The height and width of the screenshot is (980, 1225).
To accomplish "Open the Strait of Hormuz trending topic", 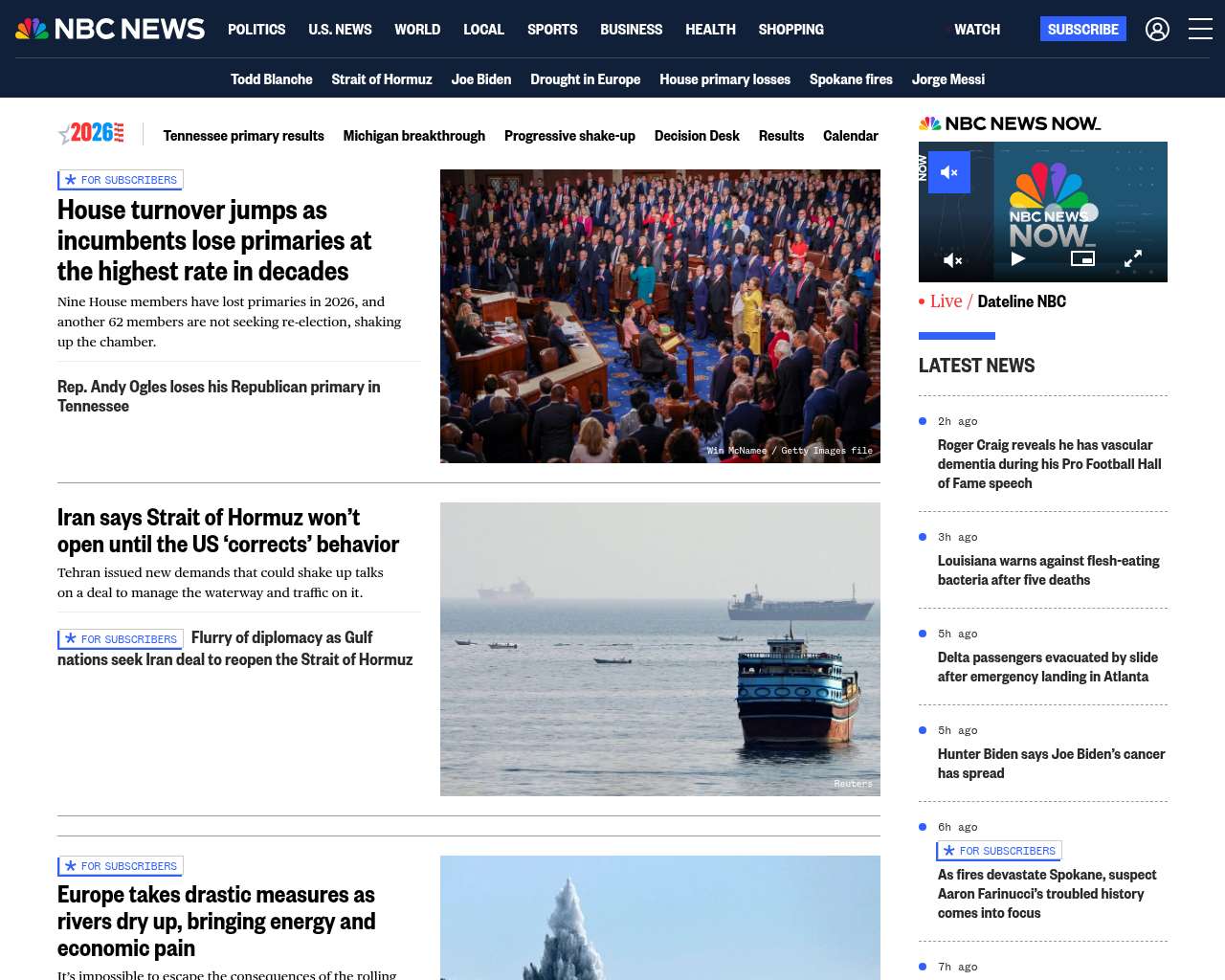I will point(382,79).
